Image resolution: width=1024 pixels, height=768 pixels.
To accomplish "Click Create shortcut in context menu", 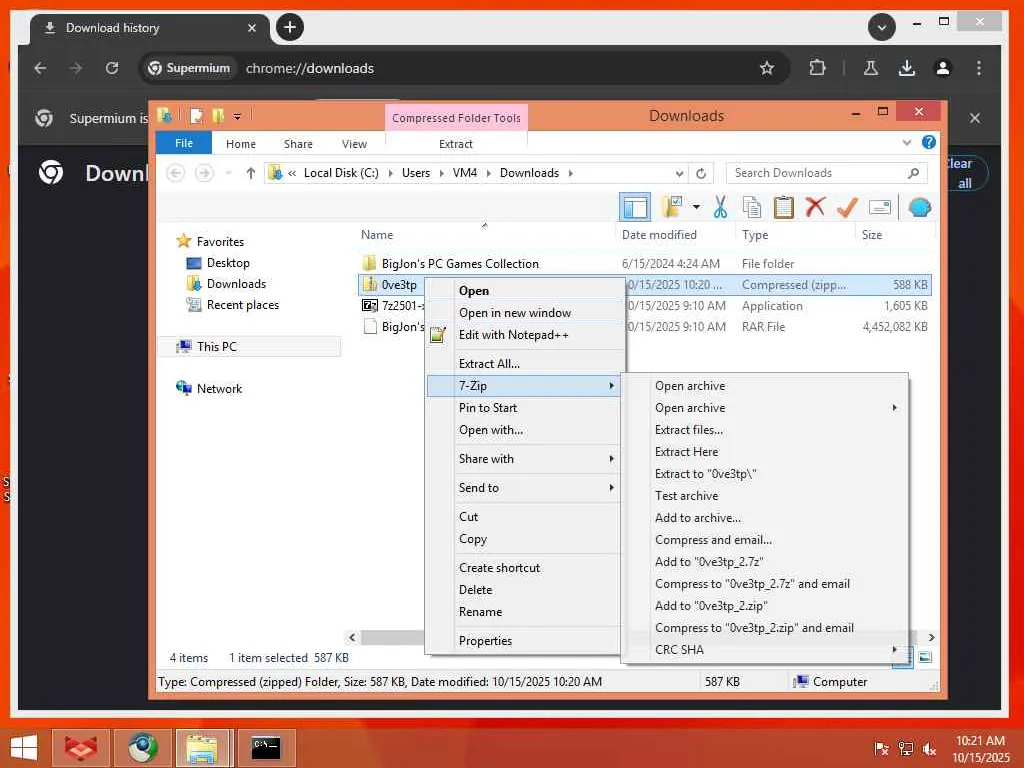I will click(523, 568).
